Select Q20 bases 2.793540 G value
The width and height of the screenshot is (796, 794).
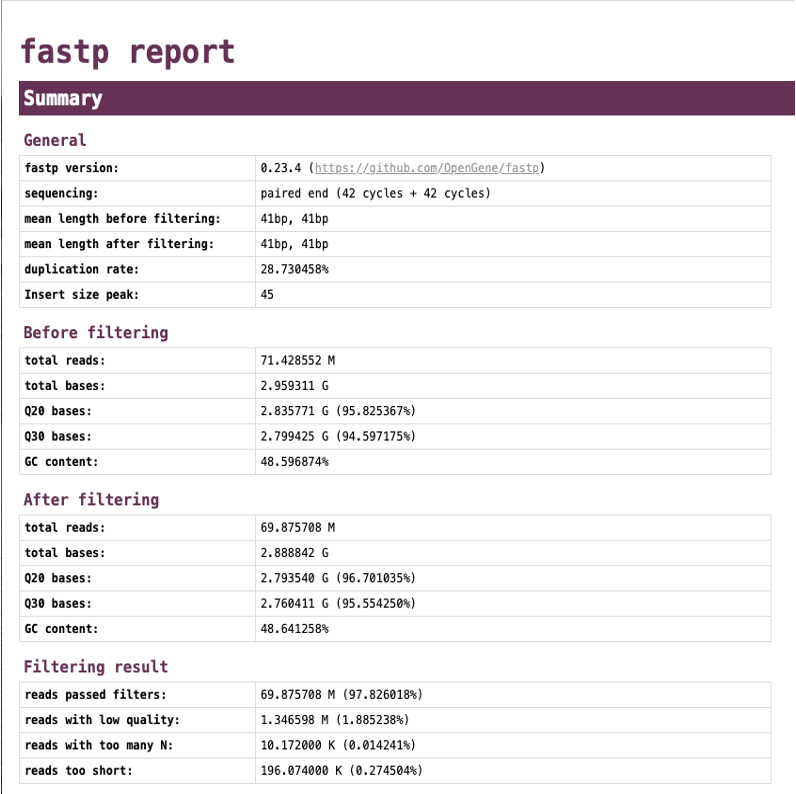(x=294, y=578)
